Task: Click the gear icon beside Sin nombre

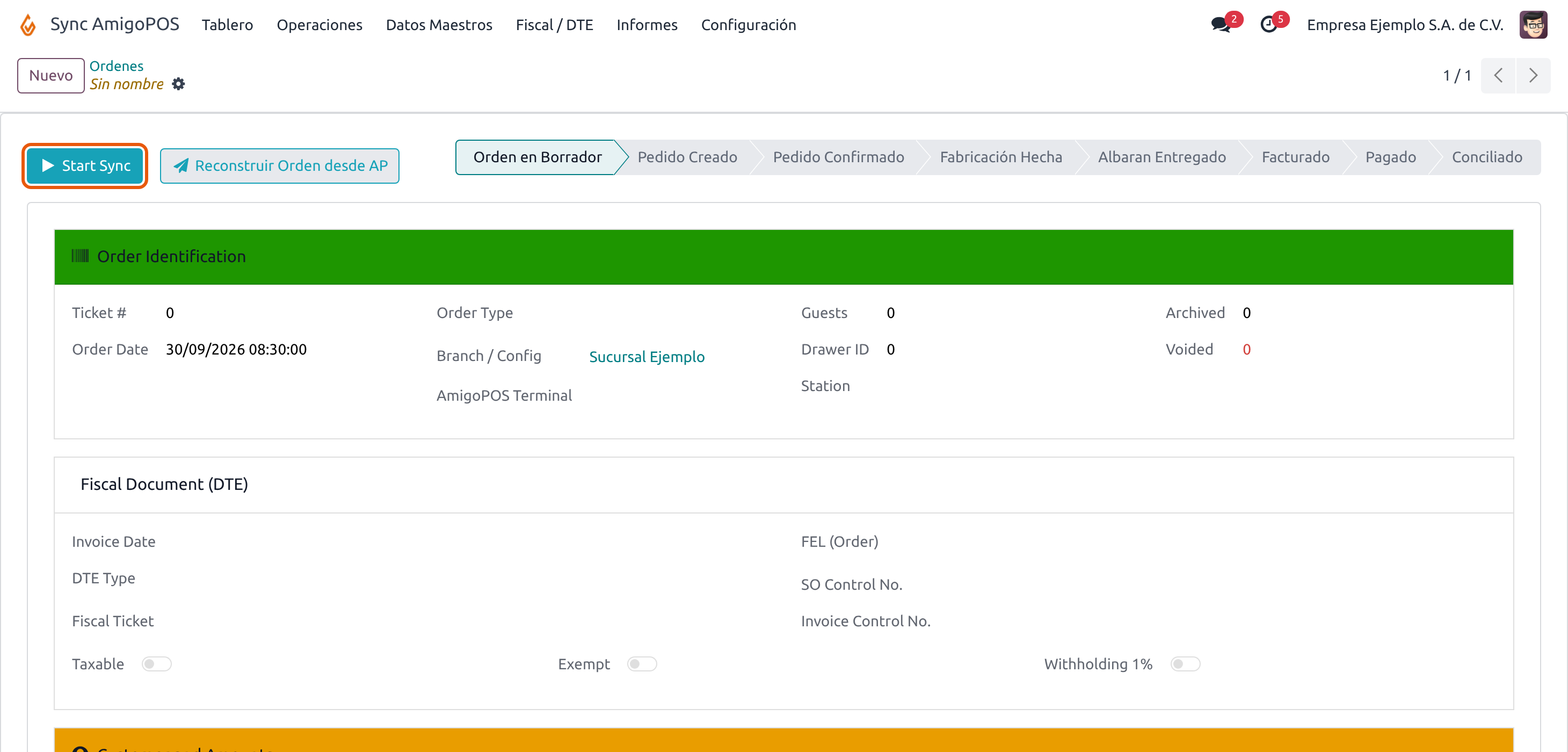Action: pos(178,84)
